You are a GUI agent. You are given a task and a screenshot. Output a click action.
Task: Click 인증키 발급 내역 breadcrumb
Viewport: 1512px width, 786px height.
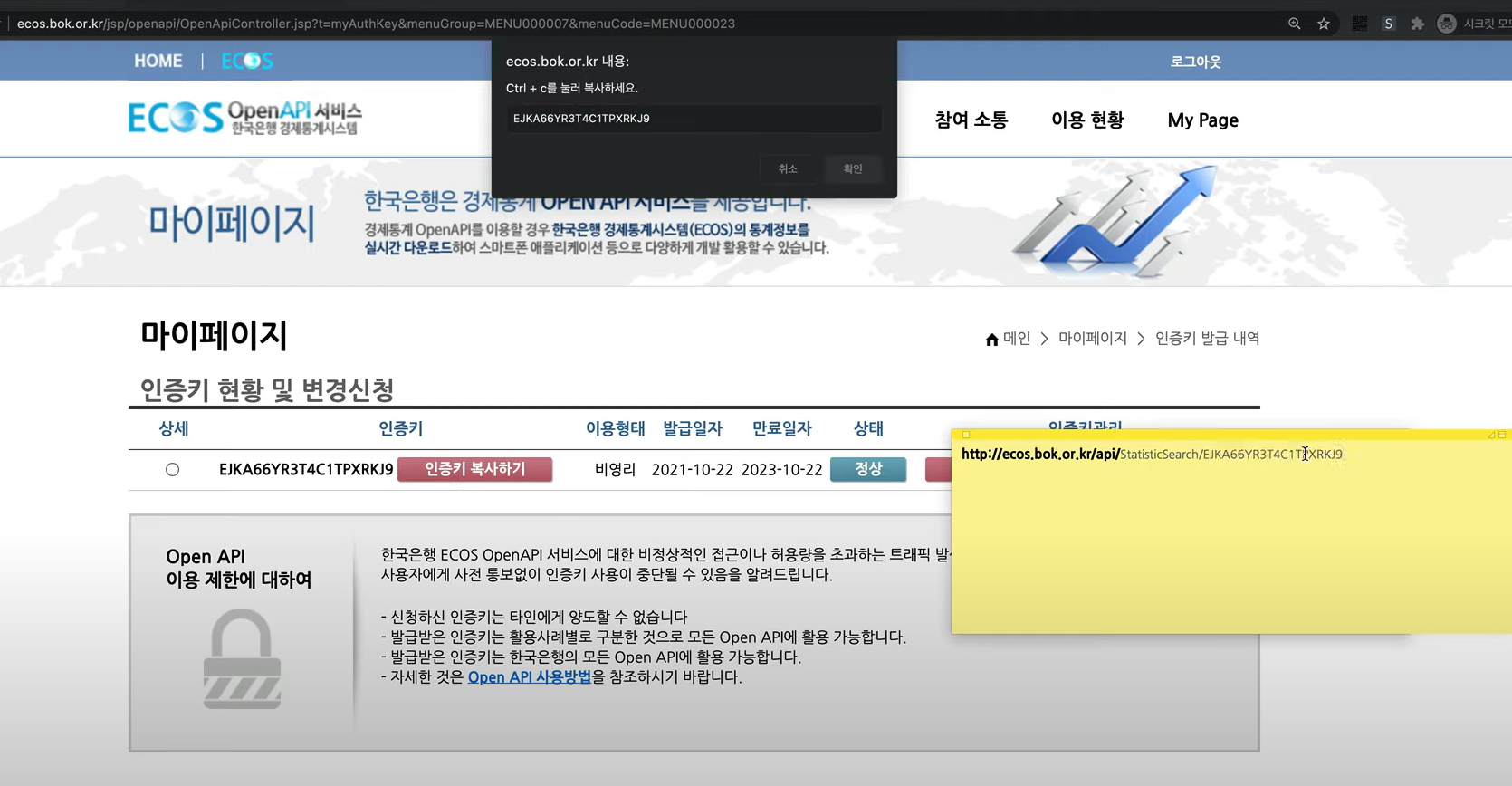point(1207,338)
